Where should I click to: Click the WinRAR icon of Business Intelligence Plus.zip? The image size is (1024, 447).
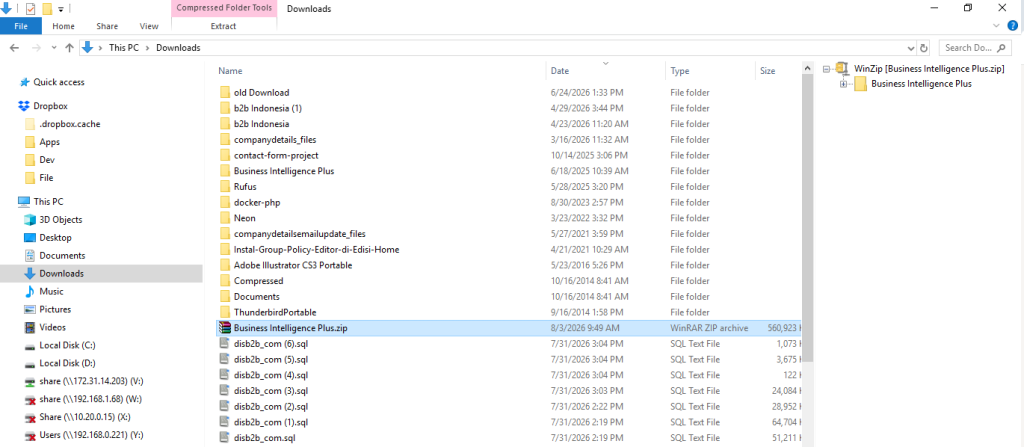coord(225,328)
